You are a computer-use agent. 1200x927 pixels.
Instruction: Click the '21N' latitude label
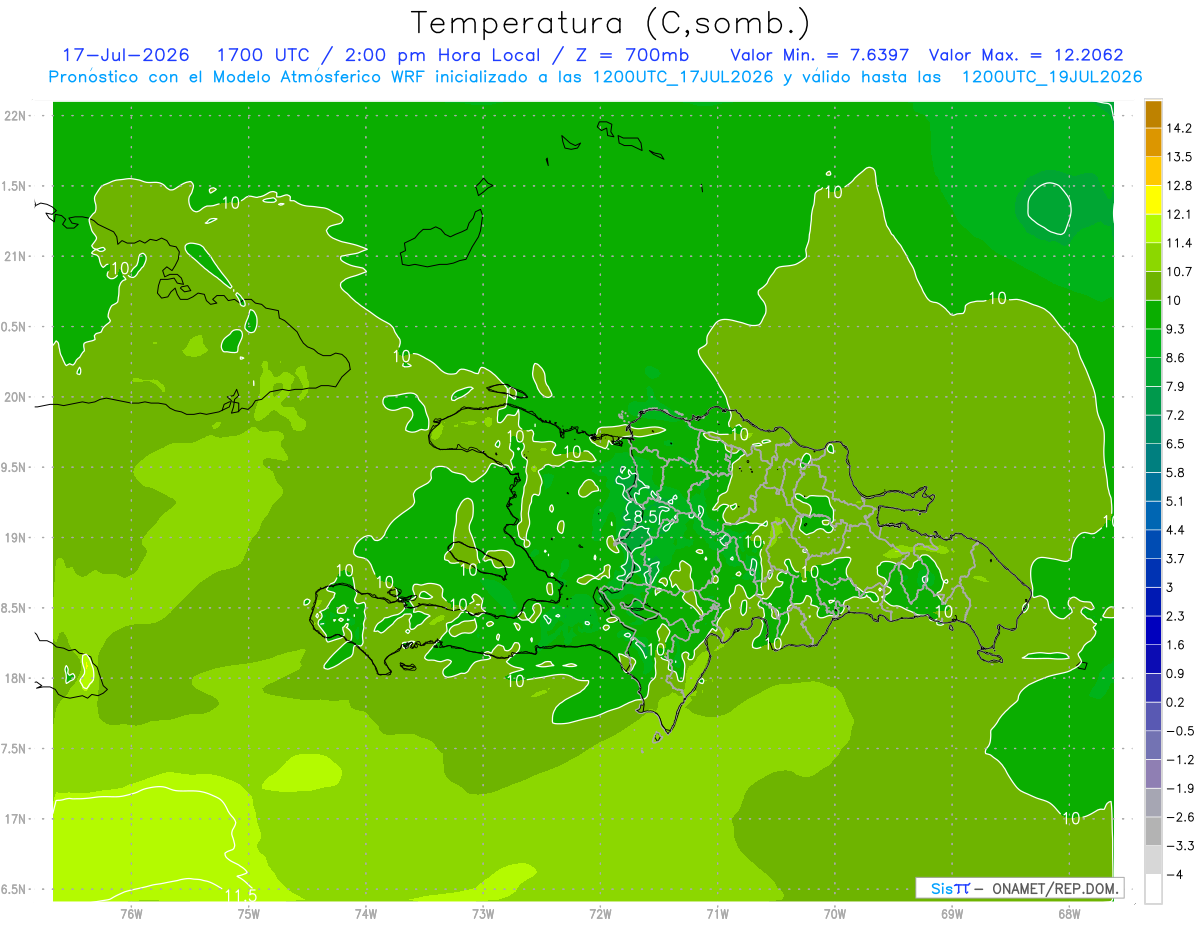pos(16,256)
